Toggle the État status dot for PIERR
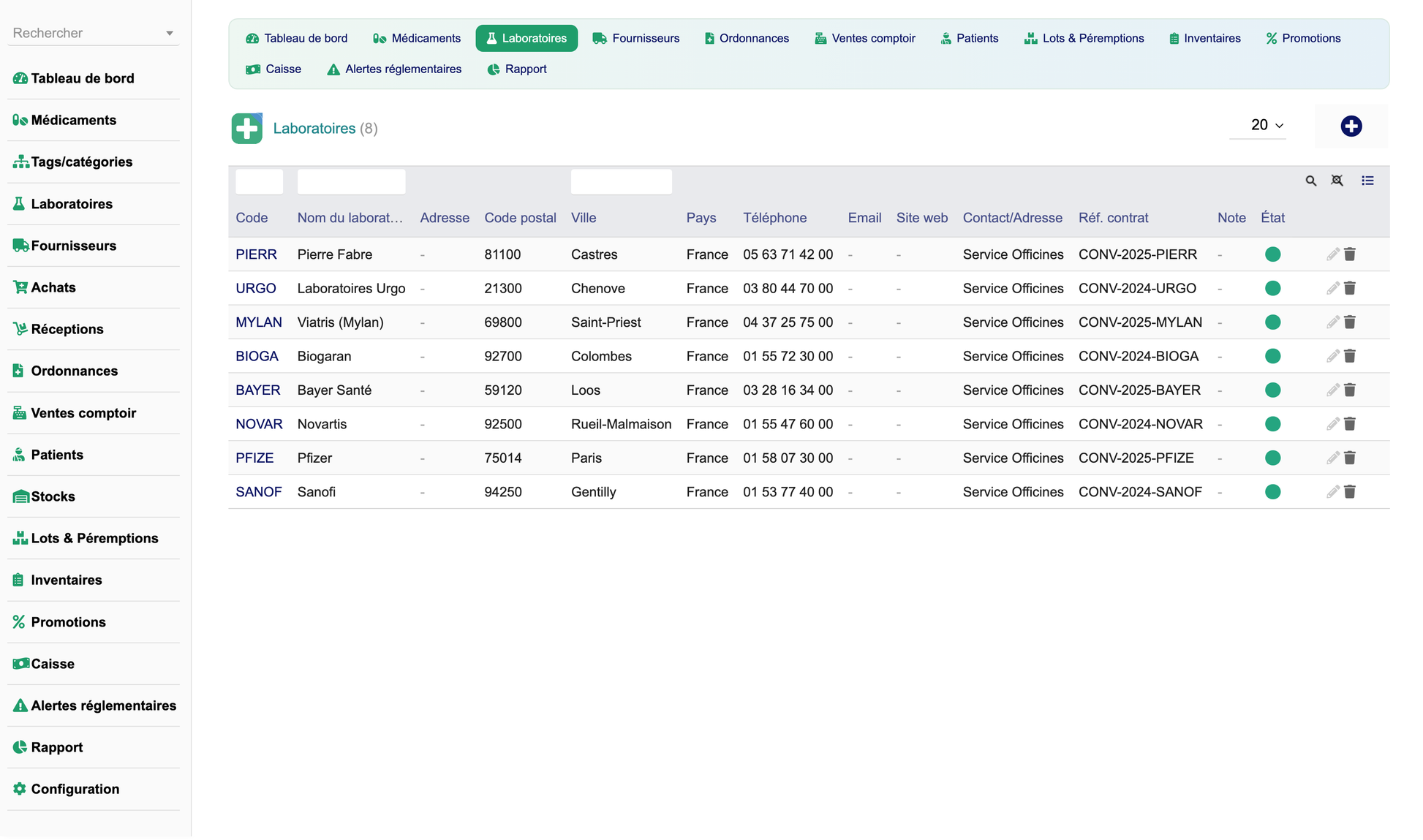This screenshot has height=840, width=1423. pos(1272,254)
